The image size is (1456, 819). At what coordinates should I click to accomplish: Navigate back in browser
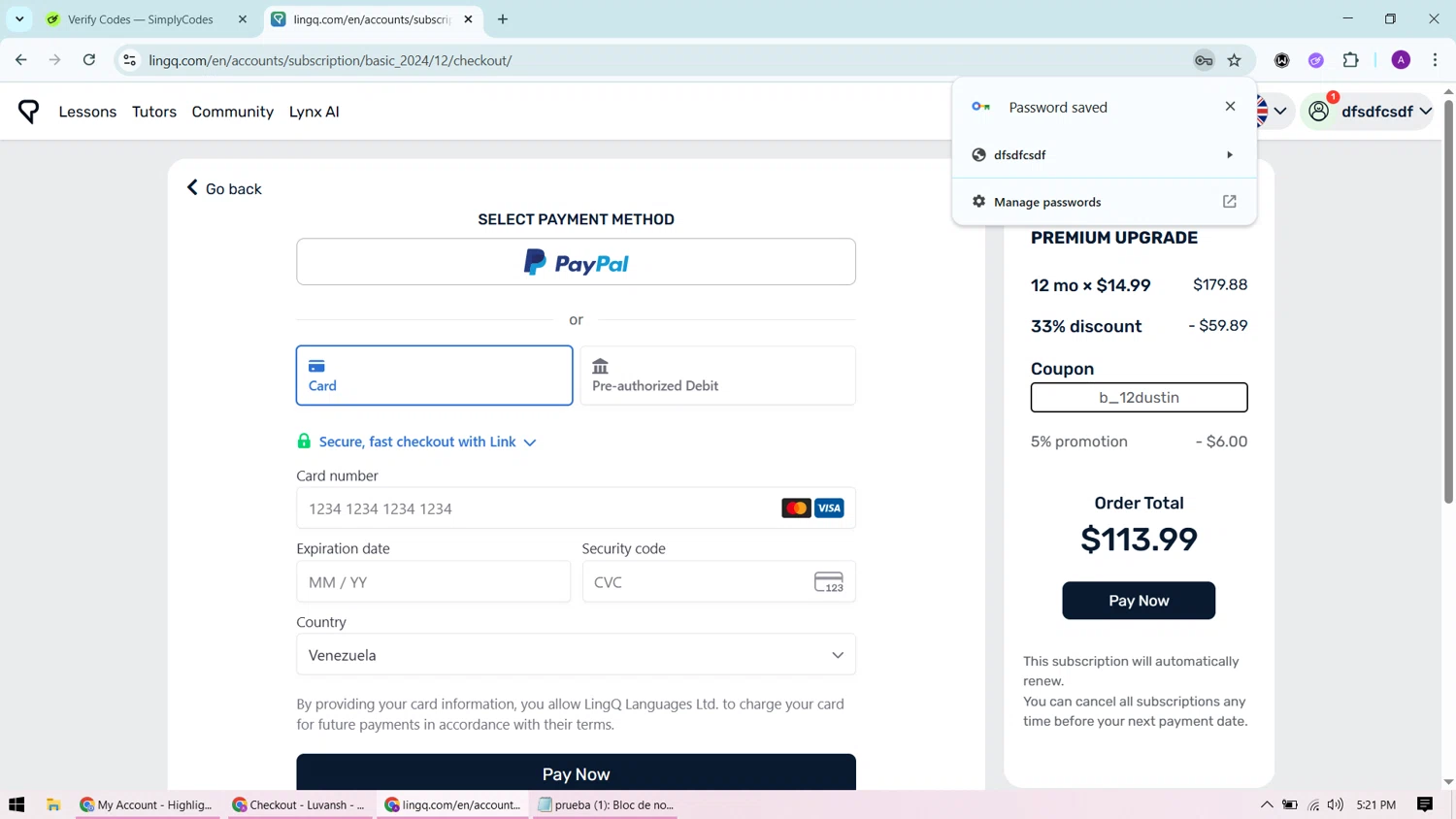click(x=21, y=60)
